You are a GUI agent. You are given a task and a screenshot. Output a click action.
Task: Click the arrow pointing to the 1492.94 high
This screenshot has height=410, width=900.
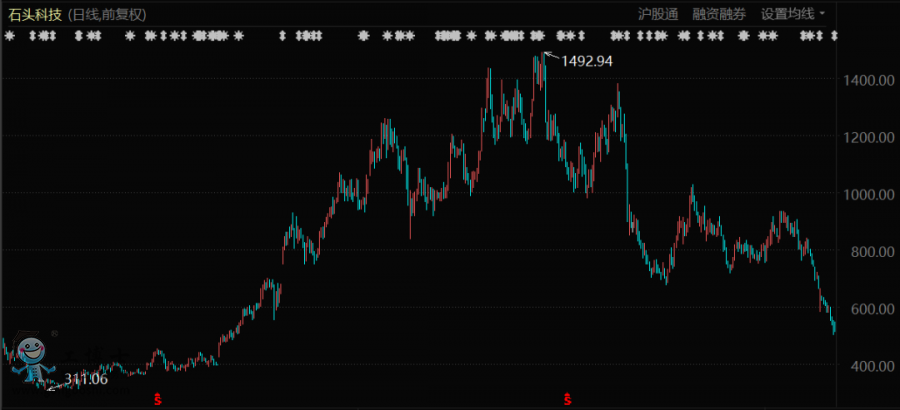pyautogui.click(x=550, y=54)
